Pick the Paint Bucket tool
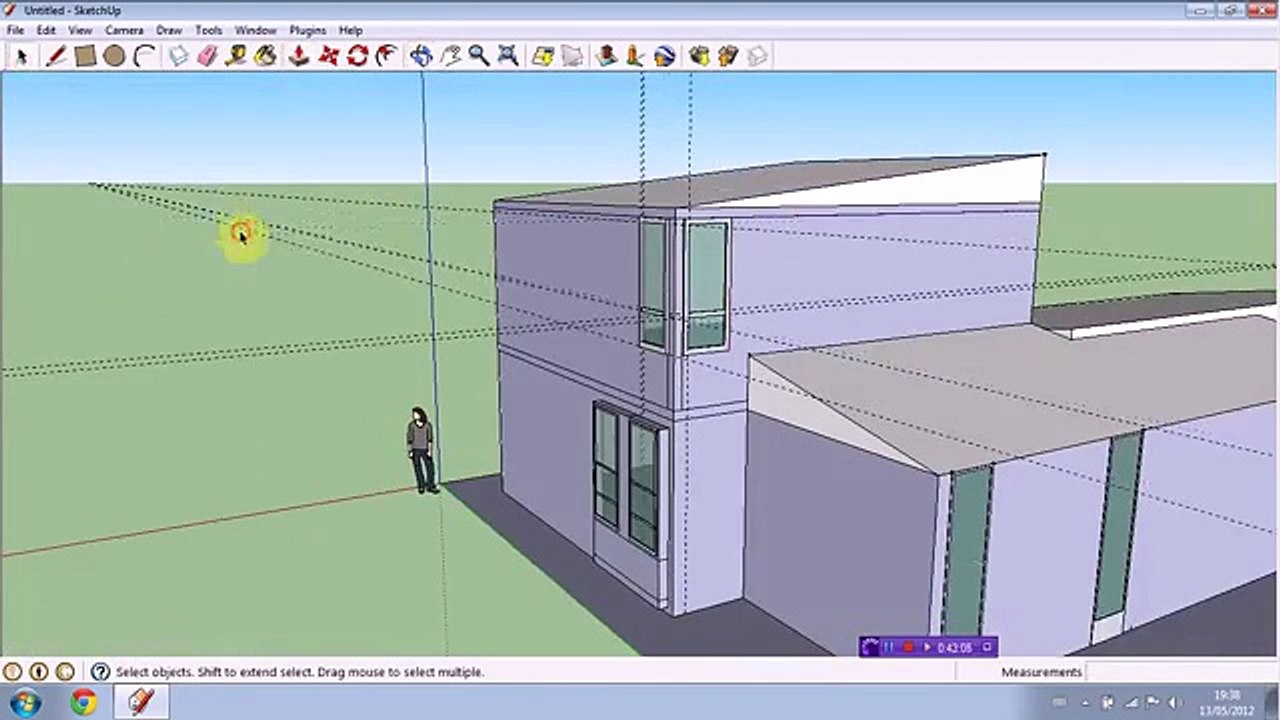 (x=265, y=56)
